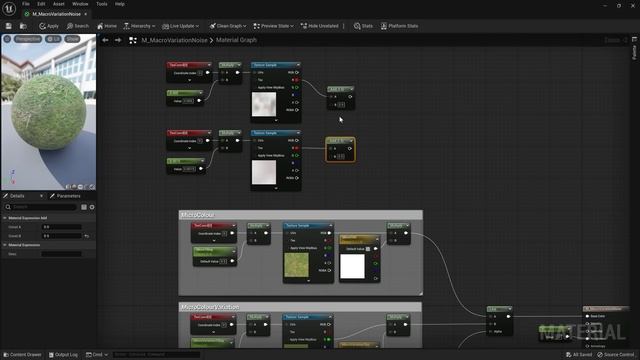Open the Live Update dropdown
This screenshot has height=360, width=640.
pos(180,26)
